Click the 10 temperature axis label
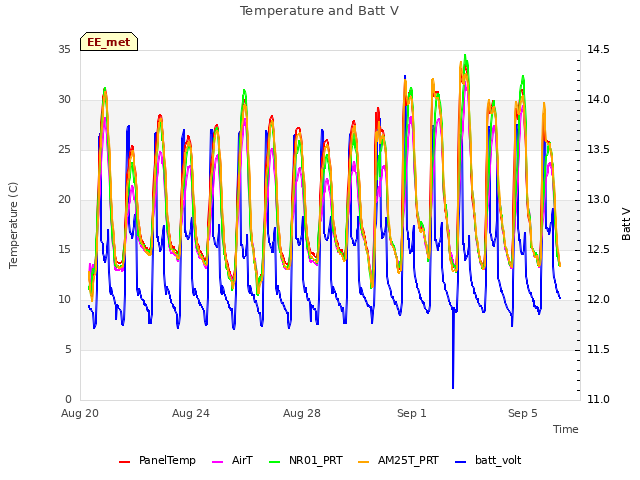Screen dimensions: 640x480 (x=64, y=300)
